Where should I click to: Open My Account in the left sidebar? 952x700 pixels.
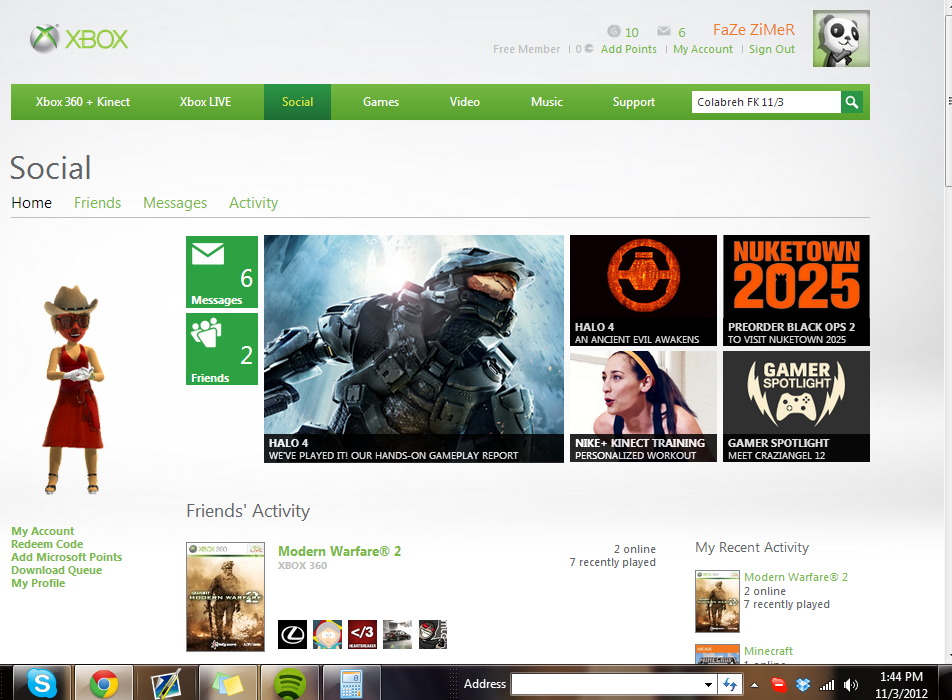click(x=42, y=531)
